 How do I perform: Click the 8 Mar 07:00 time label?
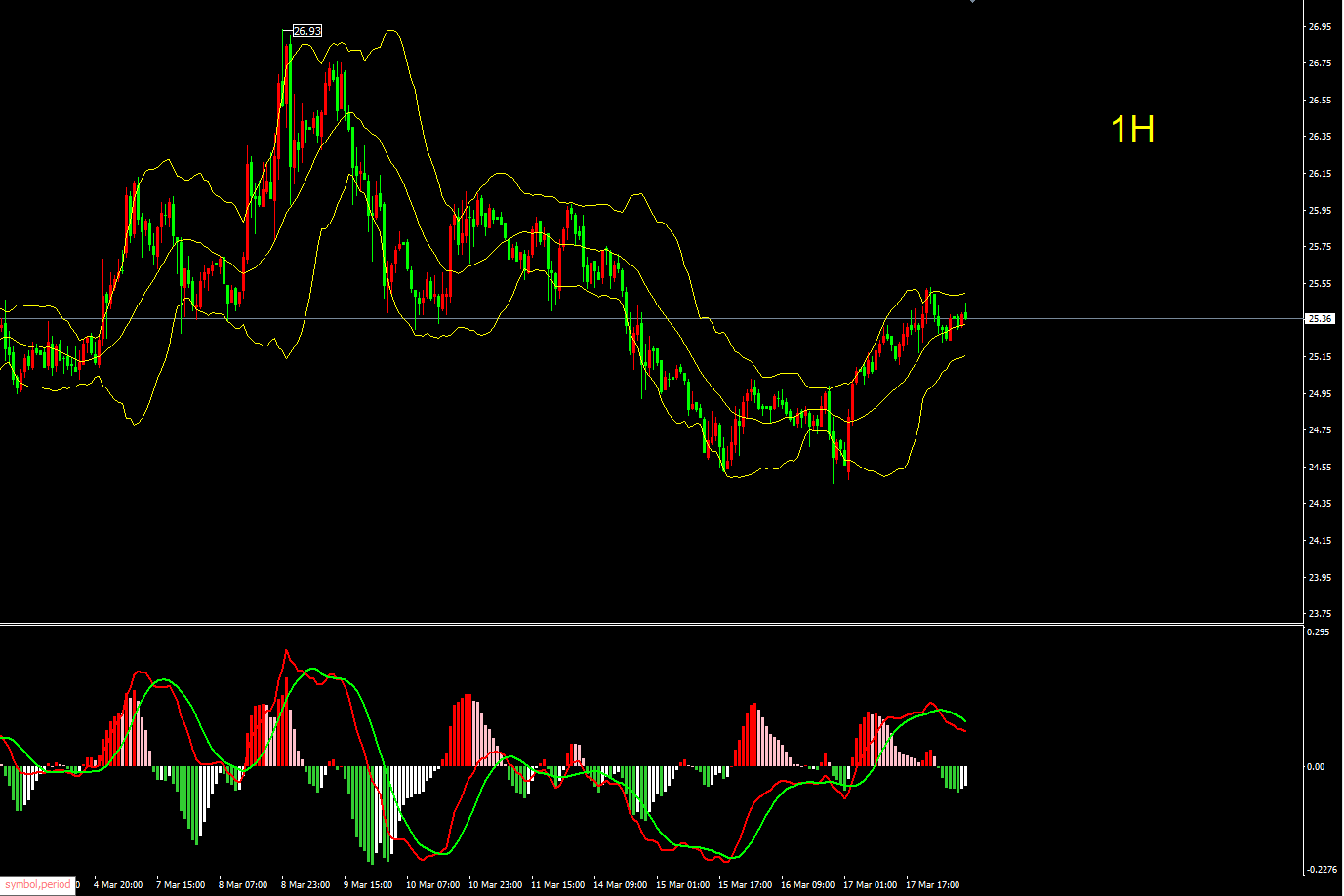(x=243, y=885)
